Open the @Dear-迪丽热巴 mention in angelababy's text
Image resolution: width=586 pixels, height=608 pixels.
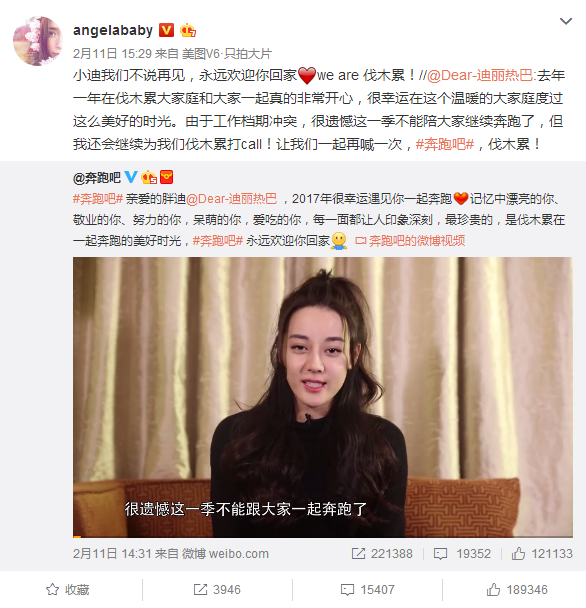pyautogui.click(x=480, y=75)
